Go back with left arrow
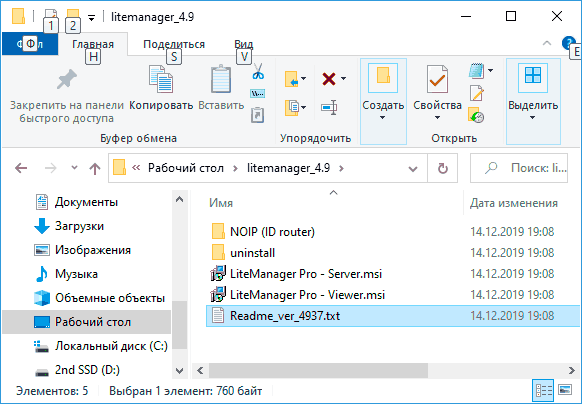Viewport: 582px width, 404px height. coord(21,168)
